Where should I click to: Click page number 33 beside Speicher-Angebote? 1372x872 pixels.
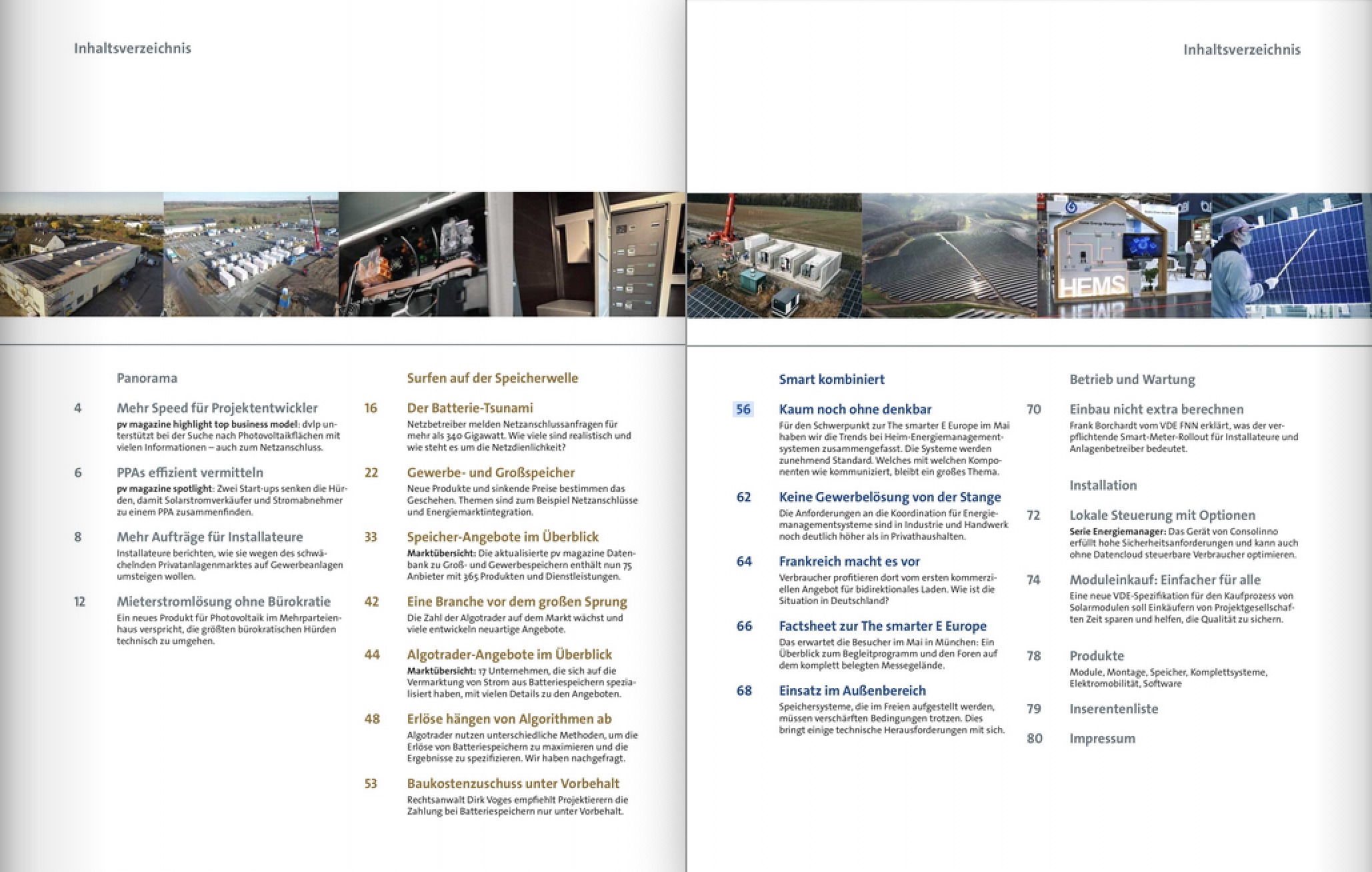(371, 537)
